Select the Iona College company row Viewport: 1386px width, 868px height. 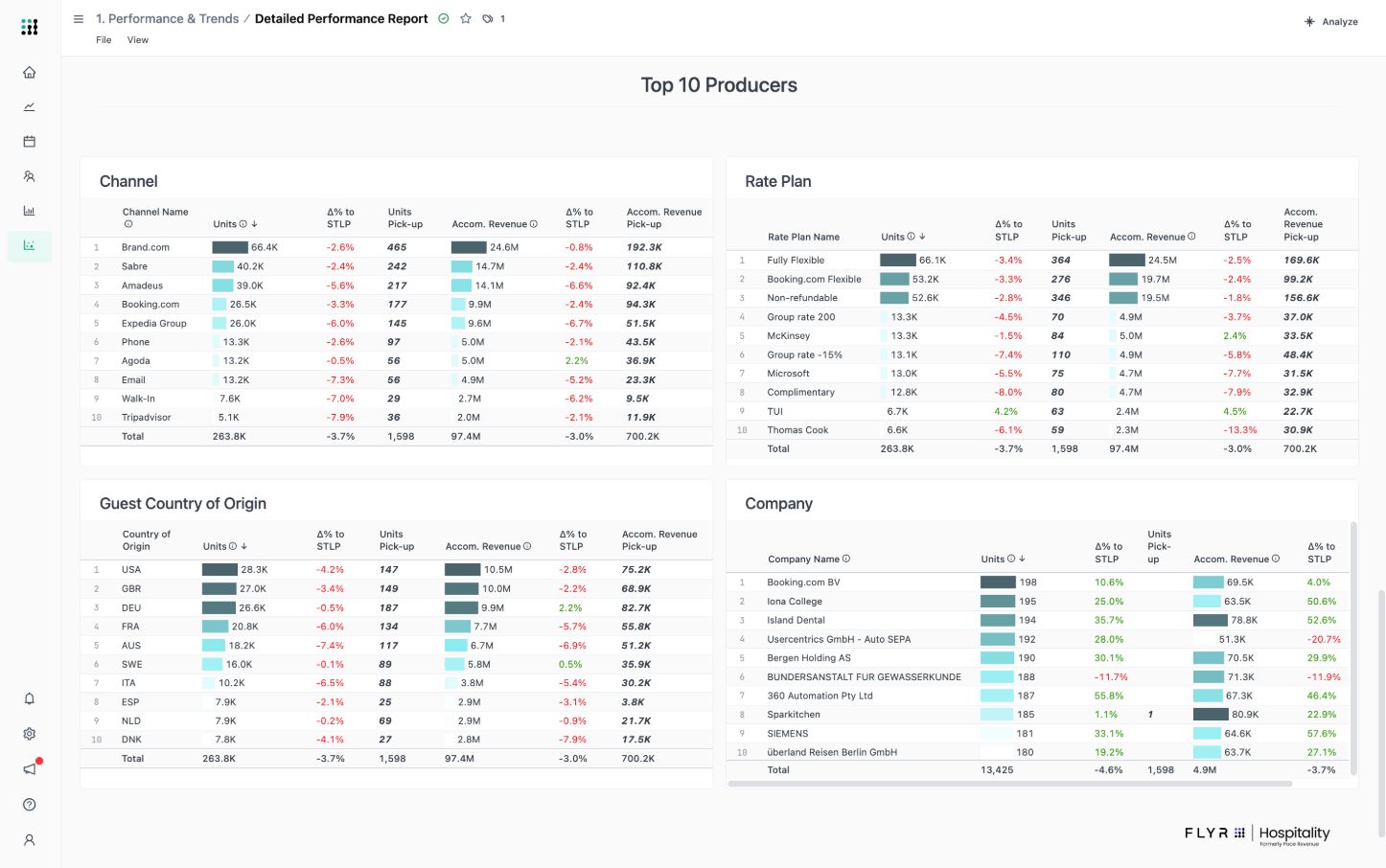click(x=1038, y=602)
